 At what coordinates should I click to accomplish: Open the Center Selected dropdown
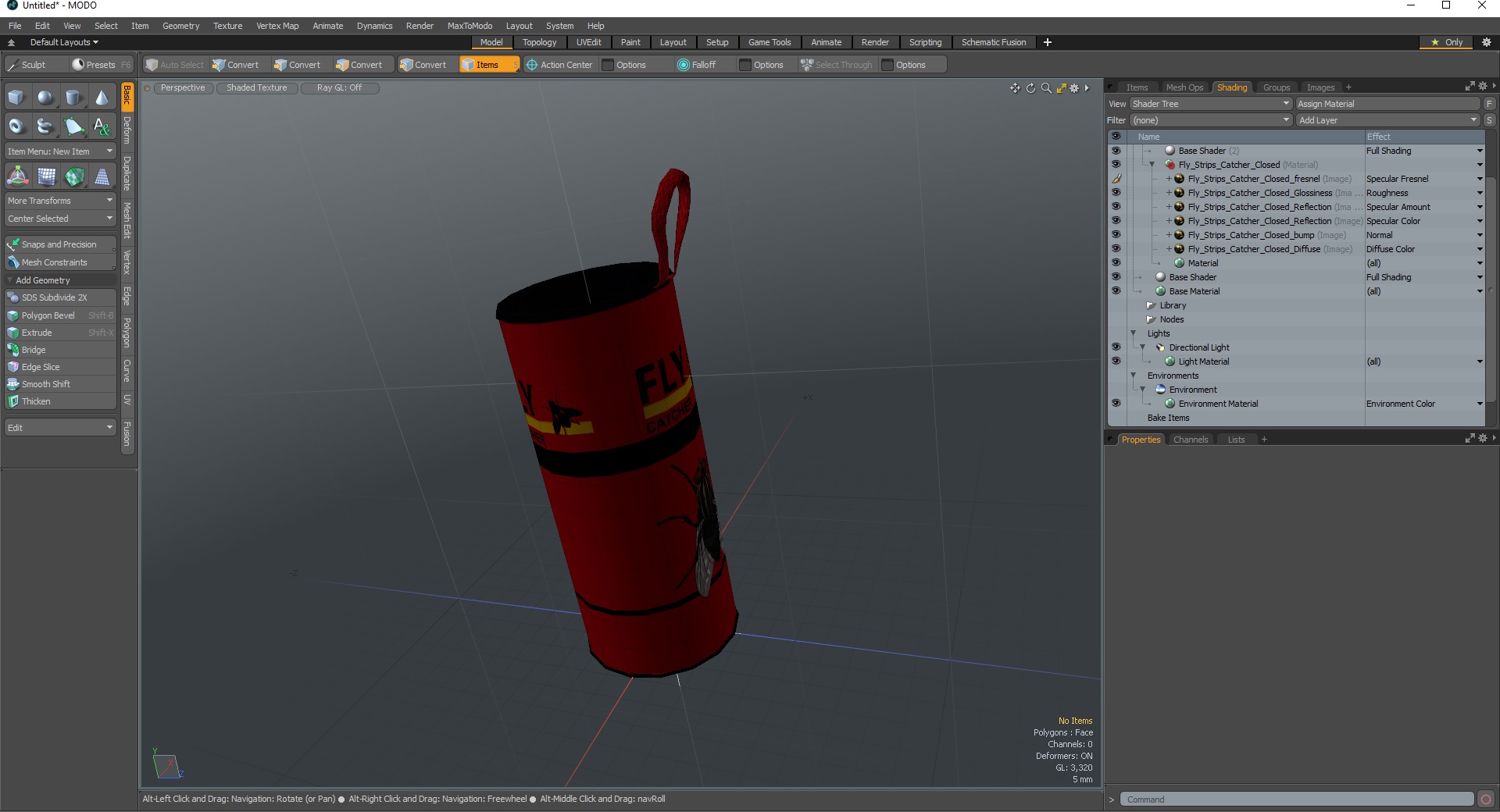point(60,219)
